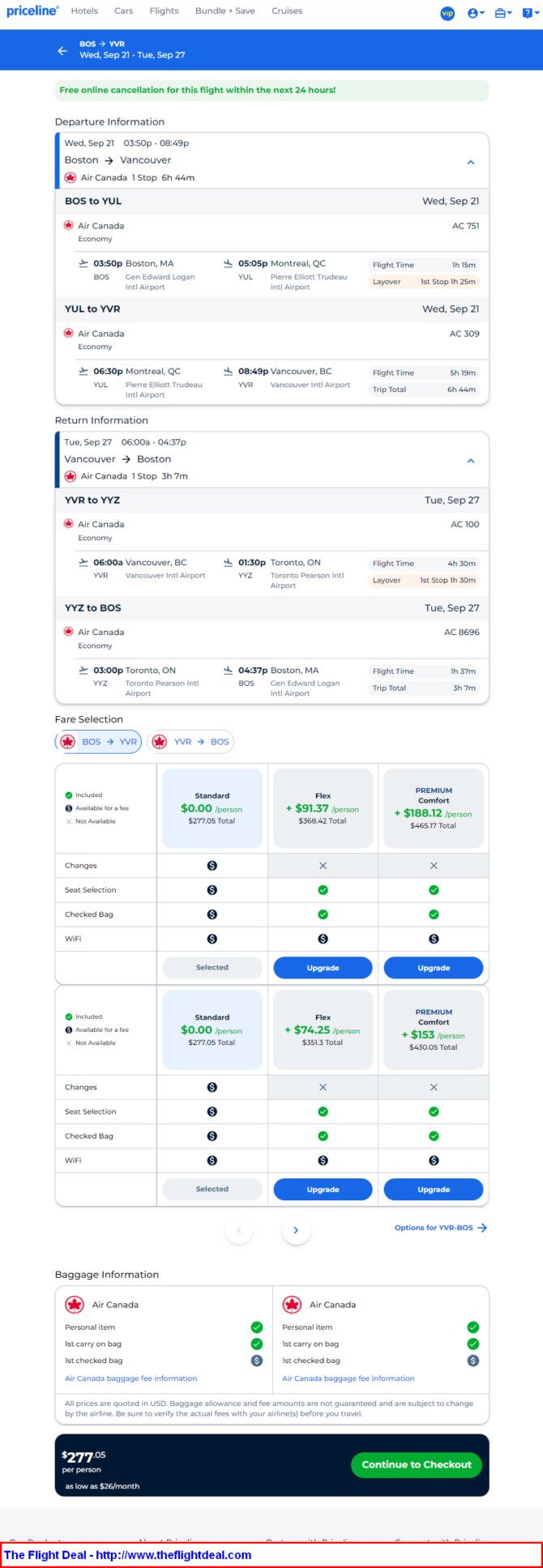Click Air Canada logo on AC 751 row
The height and width of the screenshot is (1568, 543).
click(x=69, y=225)
